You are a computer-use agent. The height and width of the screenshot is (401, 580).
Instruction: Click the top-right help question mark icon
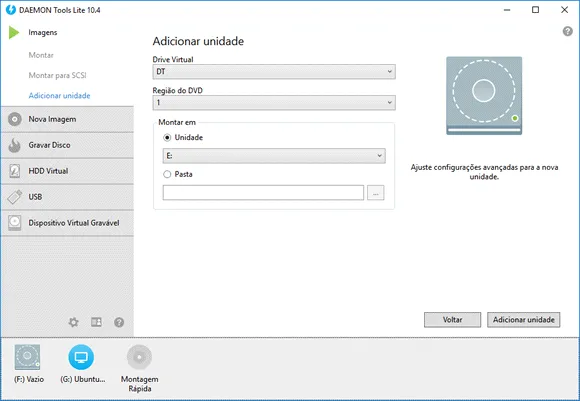[x=568, y=31]
